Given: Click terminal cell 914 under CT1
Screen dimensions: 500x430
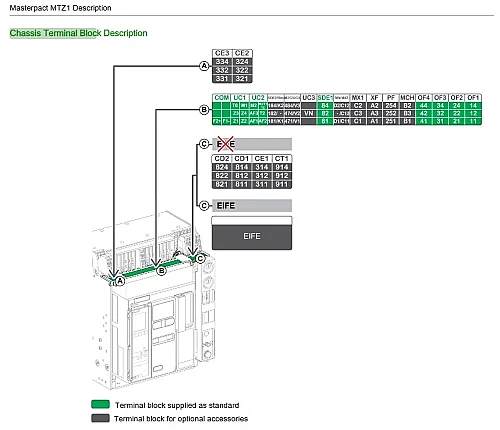Looking at the screenshot, I should coord(282,167).
